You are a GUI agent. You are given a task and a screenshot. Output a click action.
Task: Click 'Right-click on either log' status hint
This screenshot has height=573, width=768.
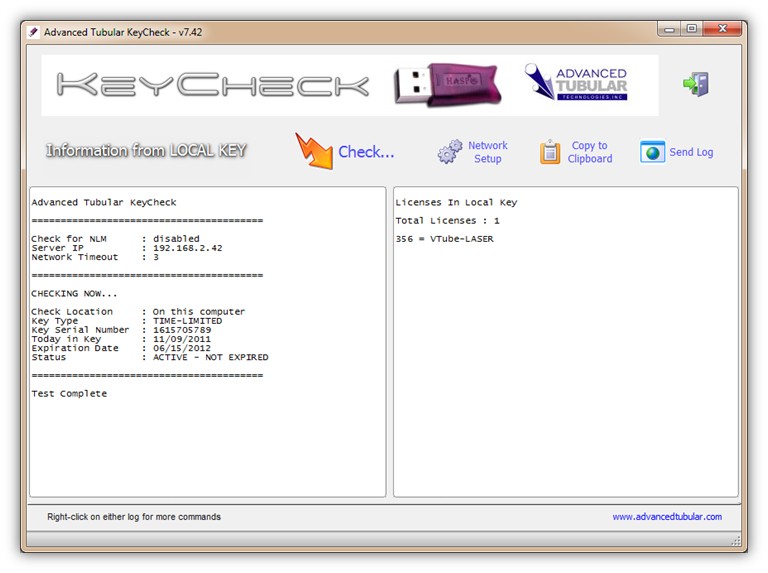[x=134, y=517]
